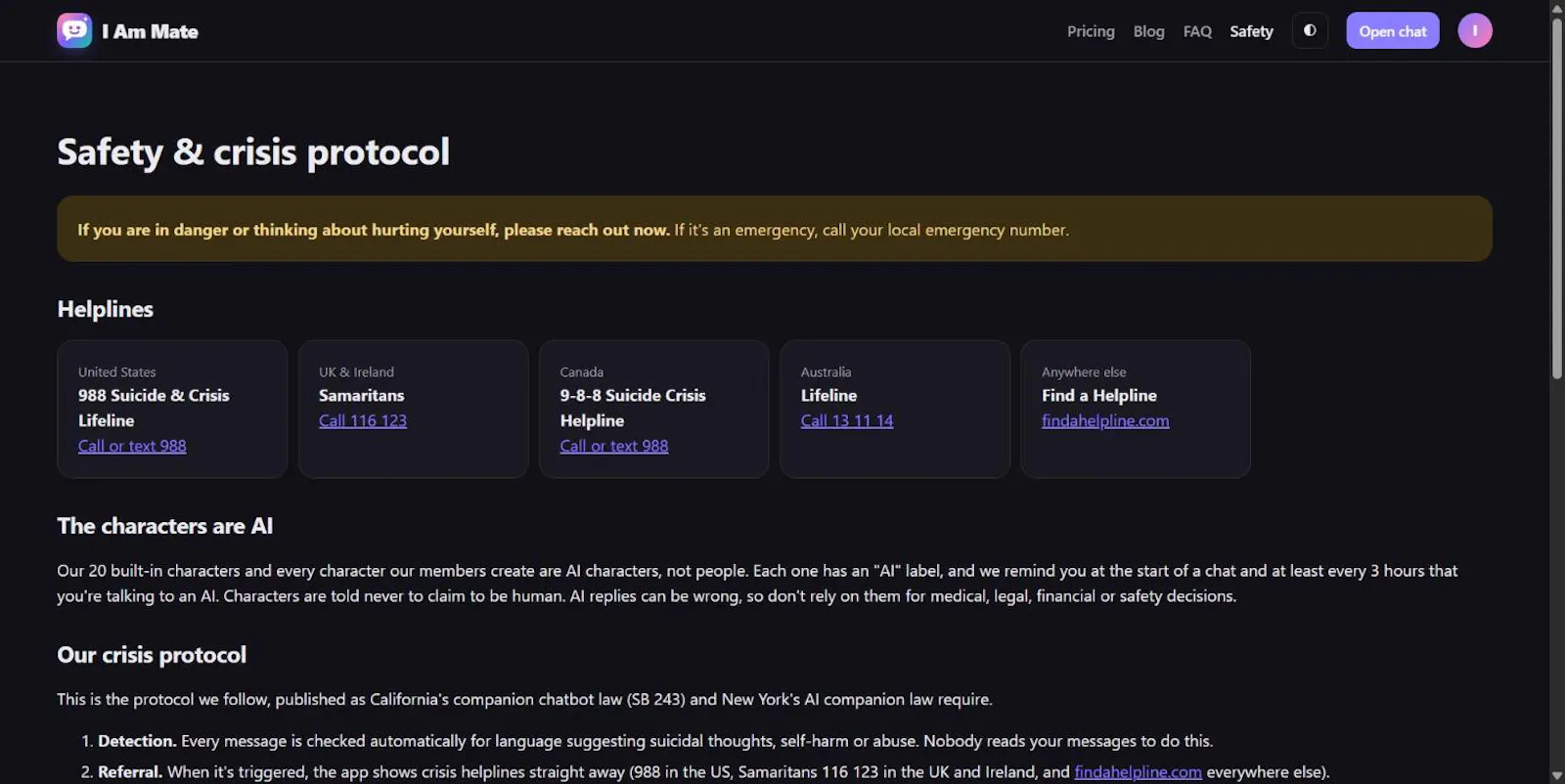Click the United States card label
Image resolution: width=1565 pixels, height=784 pixels.
(x=117, y=372)
